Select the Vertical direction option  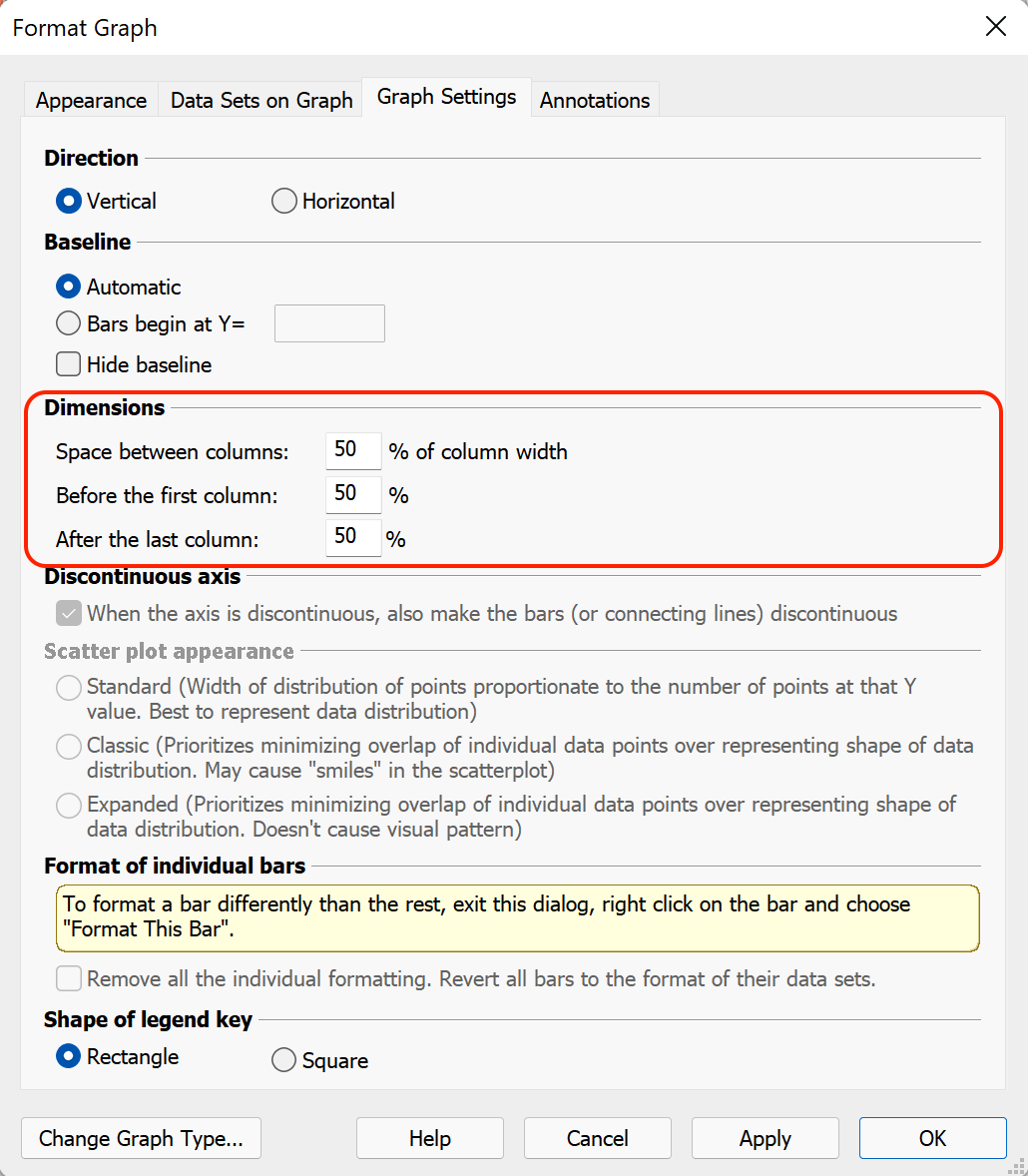68,201
